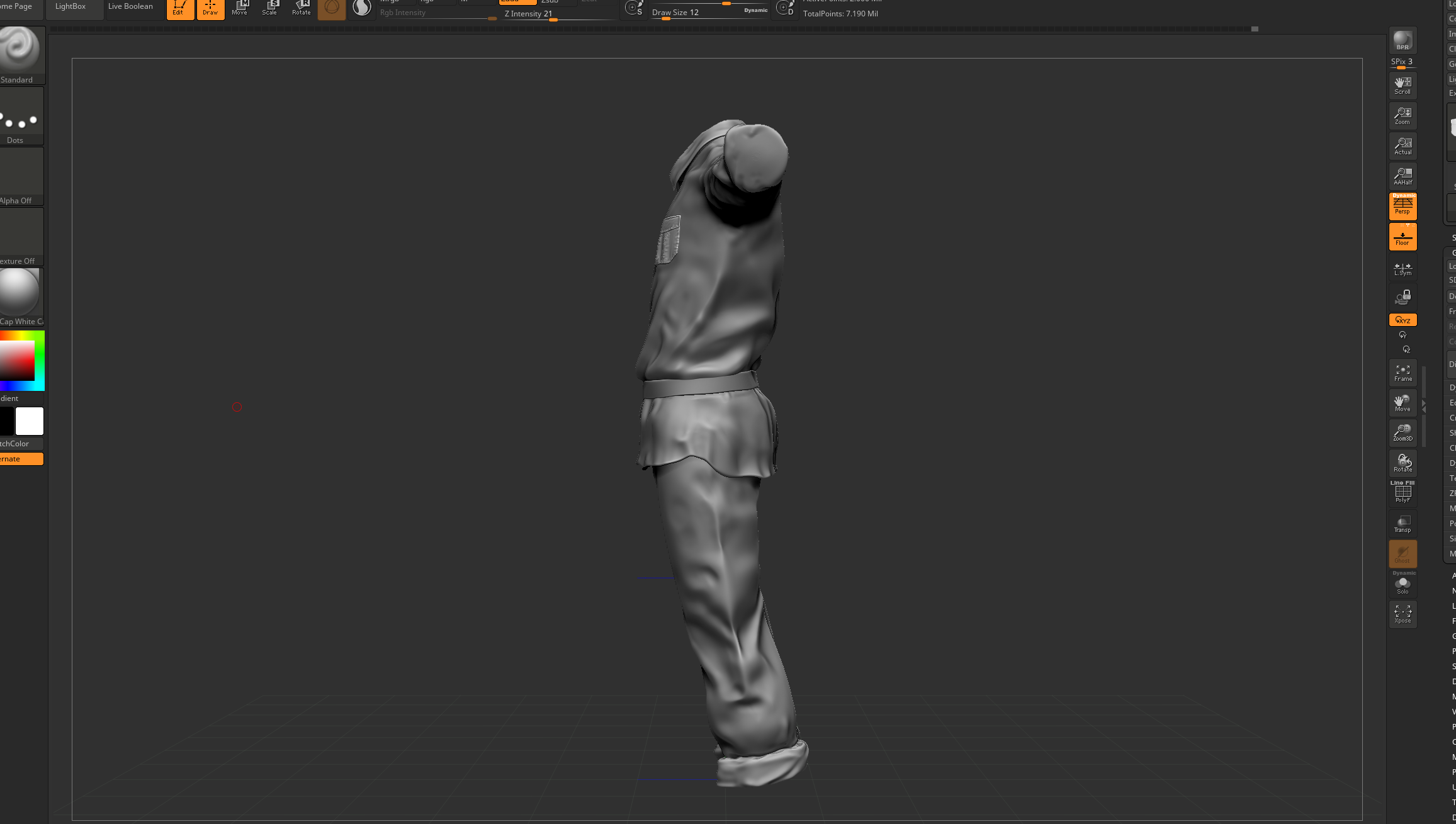Open the Alpha Off selector
Screen dimensions: 1456x824
pos(21,176)
